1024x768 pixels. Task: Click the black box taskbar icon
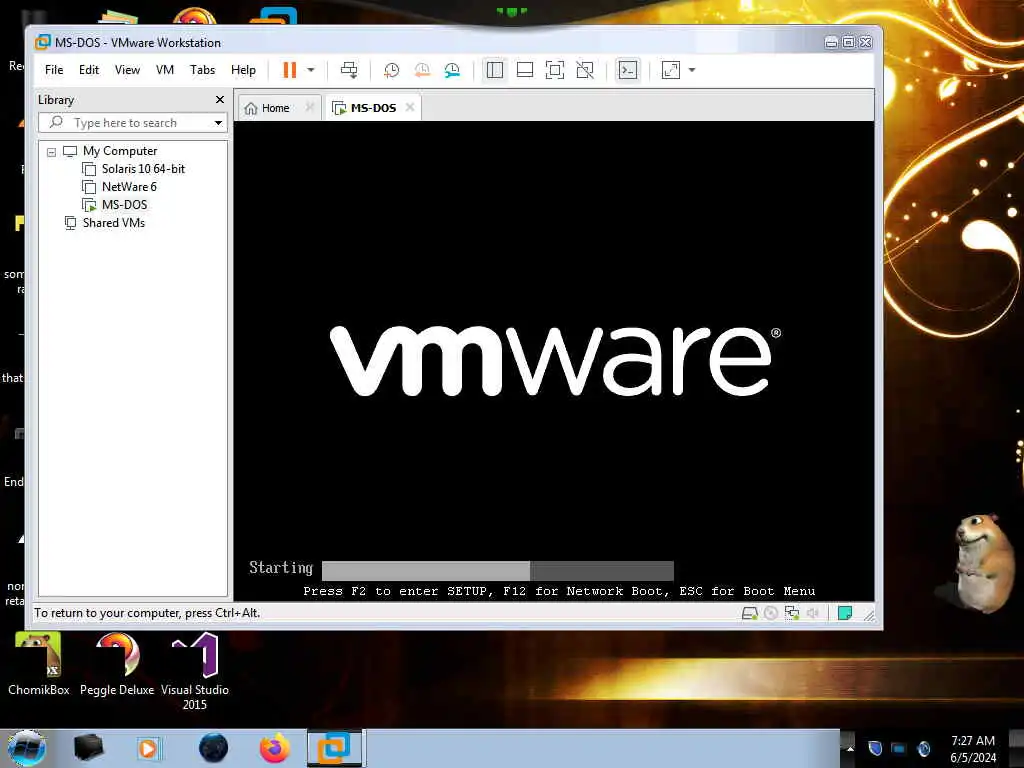pos(88,748)
